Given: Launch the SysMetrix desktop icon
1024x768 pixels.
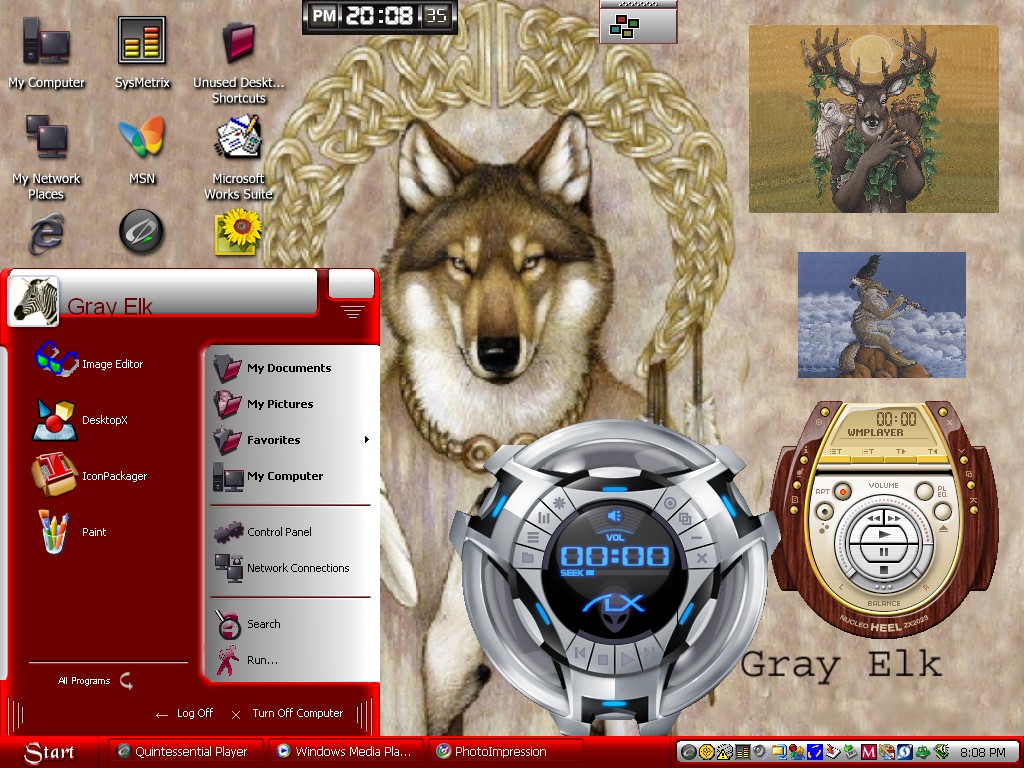Looking at the screenshot, I should (x=142, y=53).
